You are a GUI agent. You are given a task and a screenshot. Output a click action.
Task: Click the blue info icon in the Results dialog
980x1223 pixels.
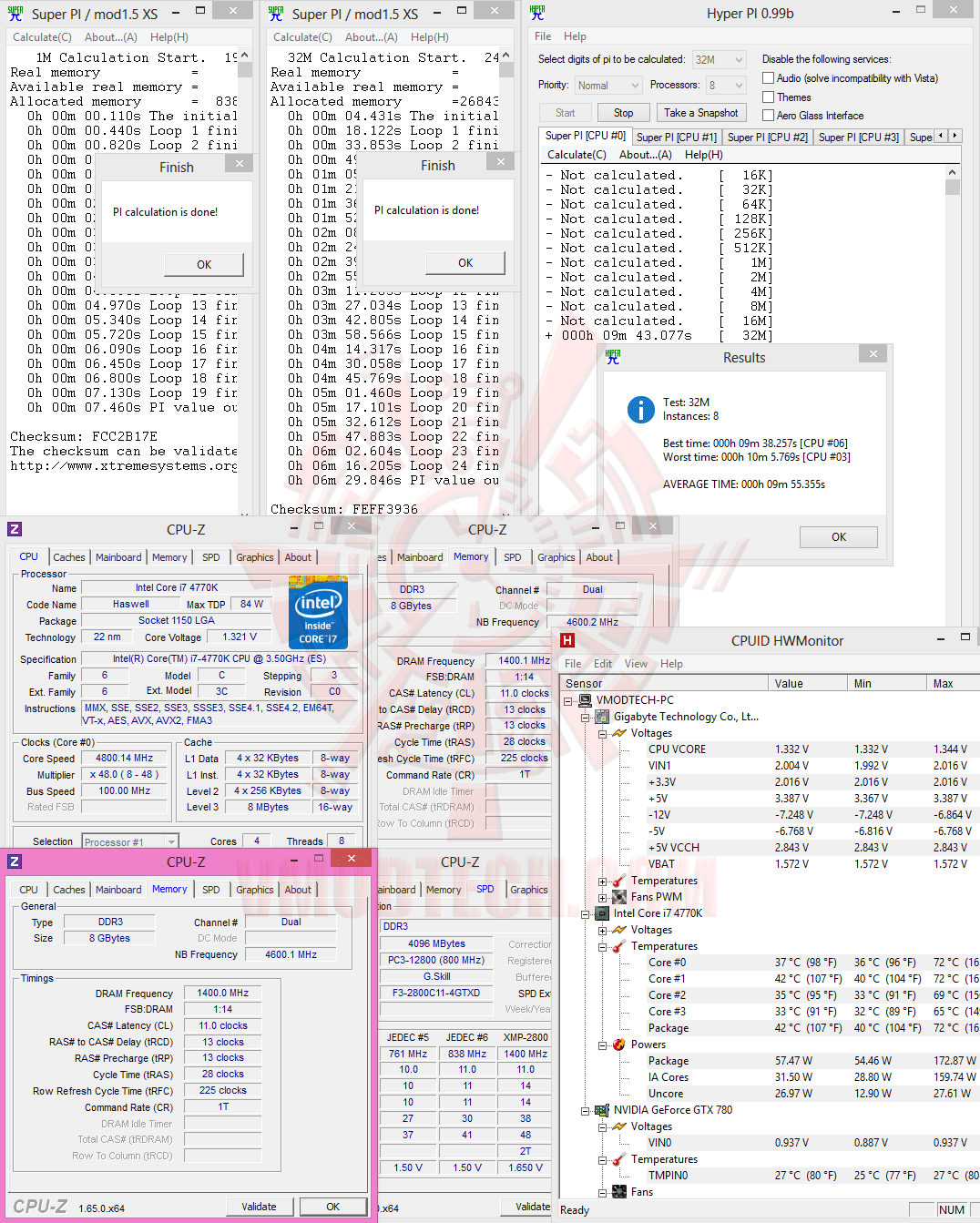tap(641, 410)
